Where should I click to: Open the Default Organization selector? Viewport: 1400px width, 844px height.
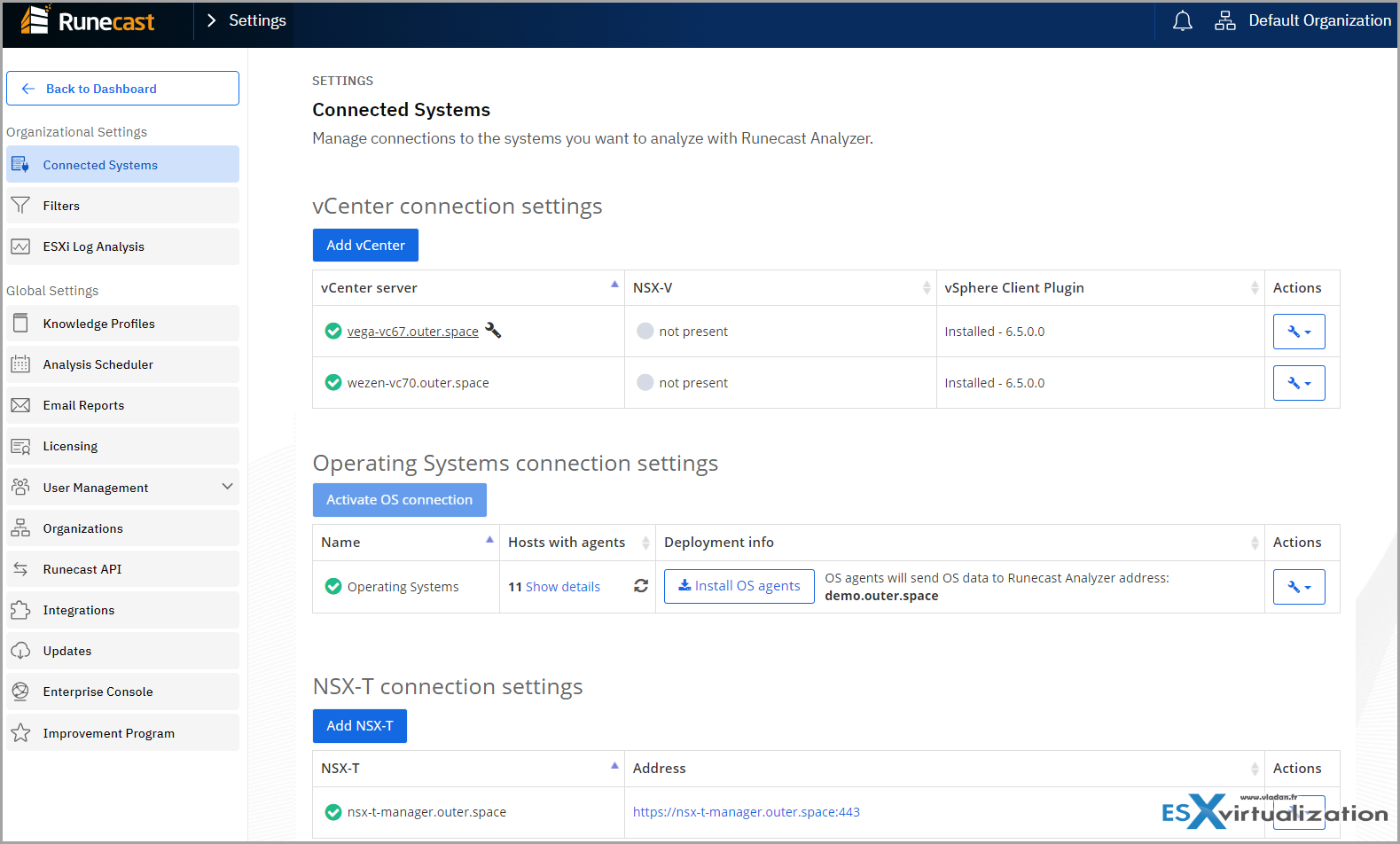(x=1302, y=20)
